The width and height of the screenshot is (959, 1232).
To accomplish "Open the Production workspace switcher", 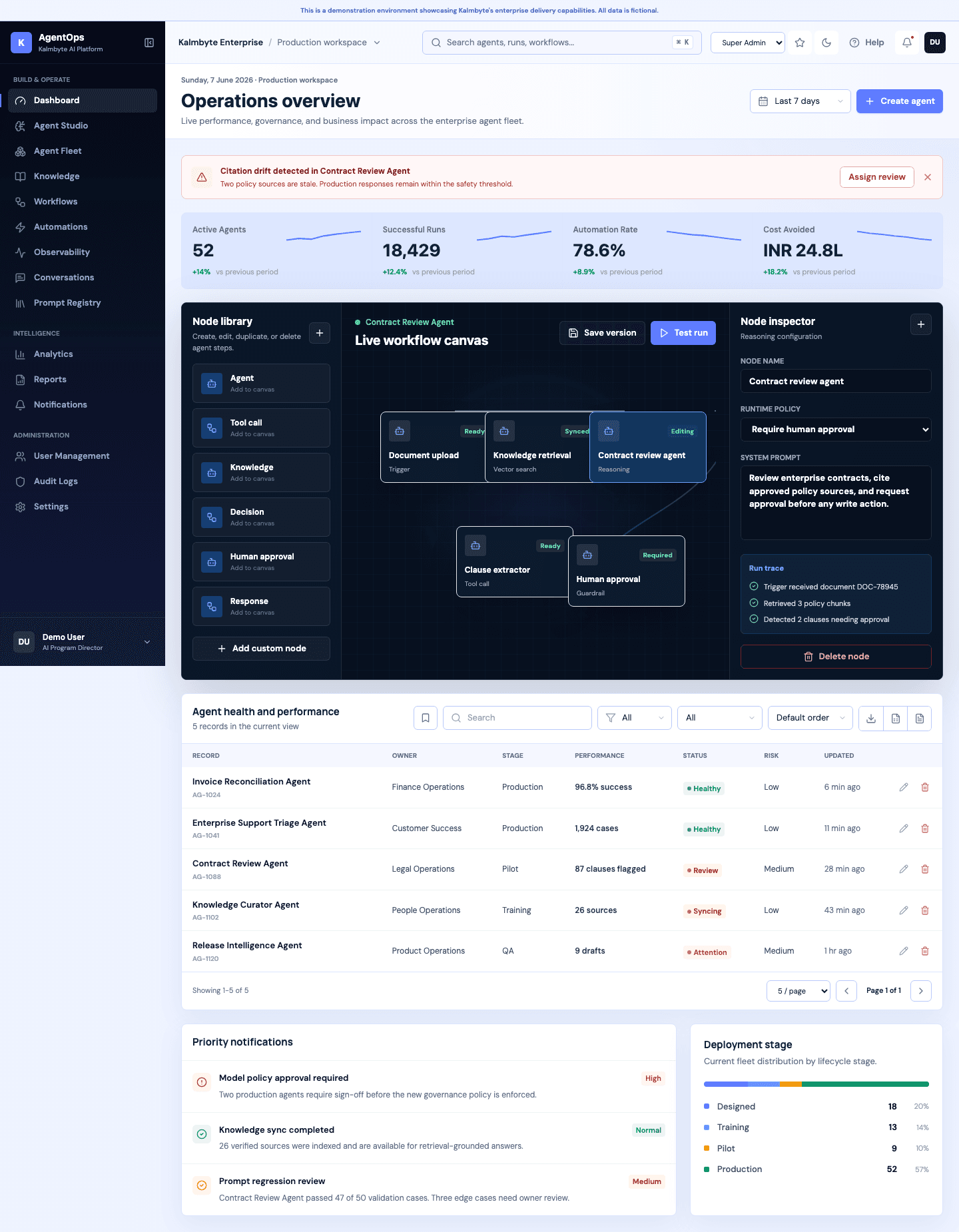I will click(328, 43).
